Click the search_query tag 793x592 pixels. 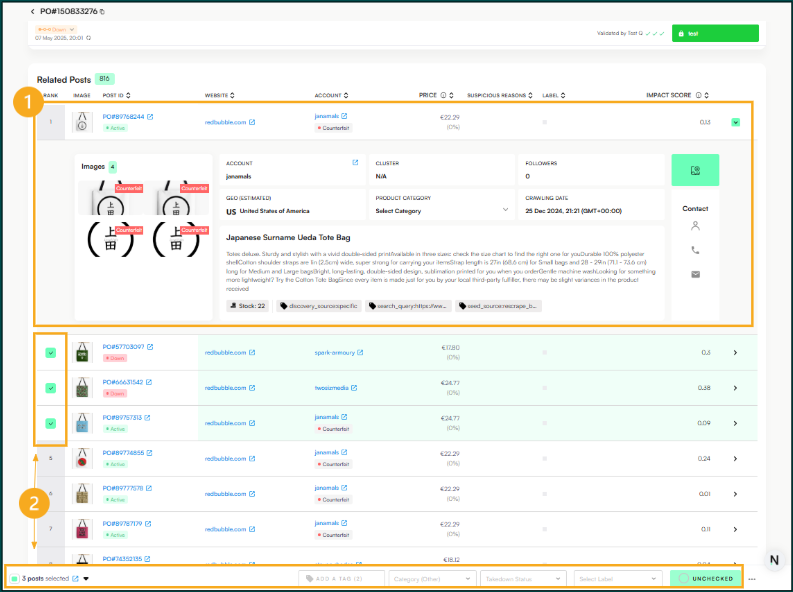coord(408,306)
